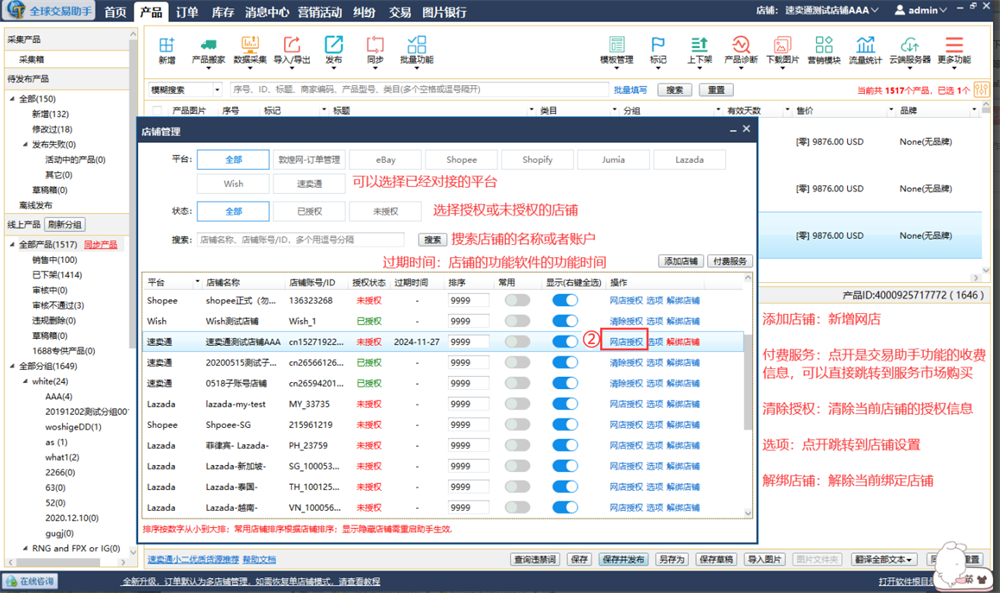
Task: Open the 店铺 selector dropdown in title bar
Action: pyautogui.click(x=874, y=10)
